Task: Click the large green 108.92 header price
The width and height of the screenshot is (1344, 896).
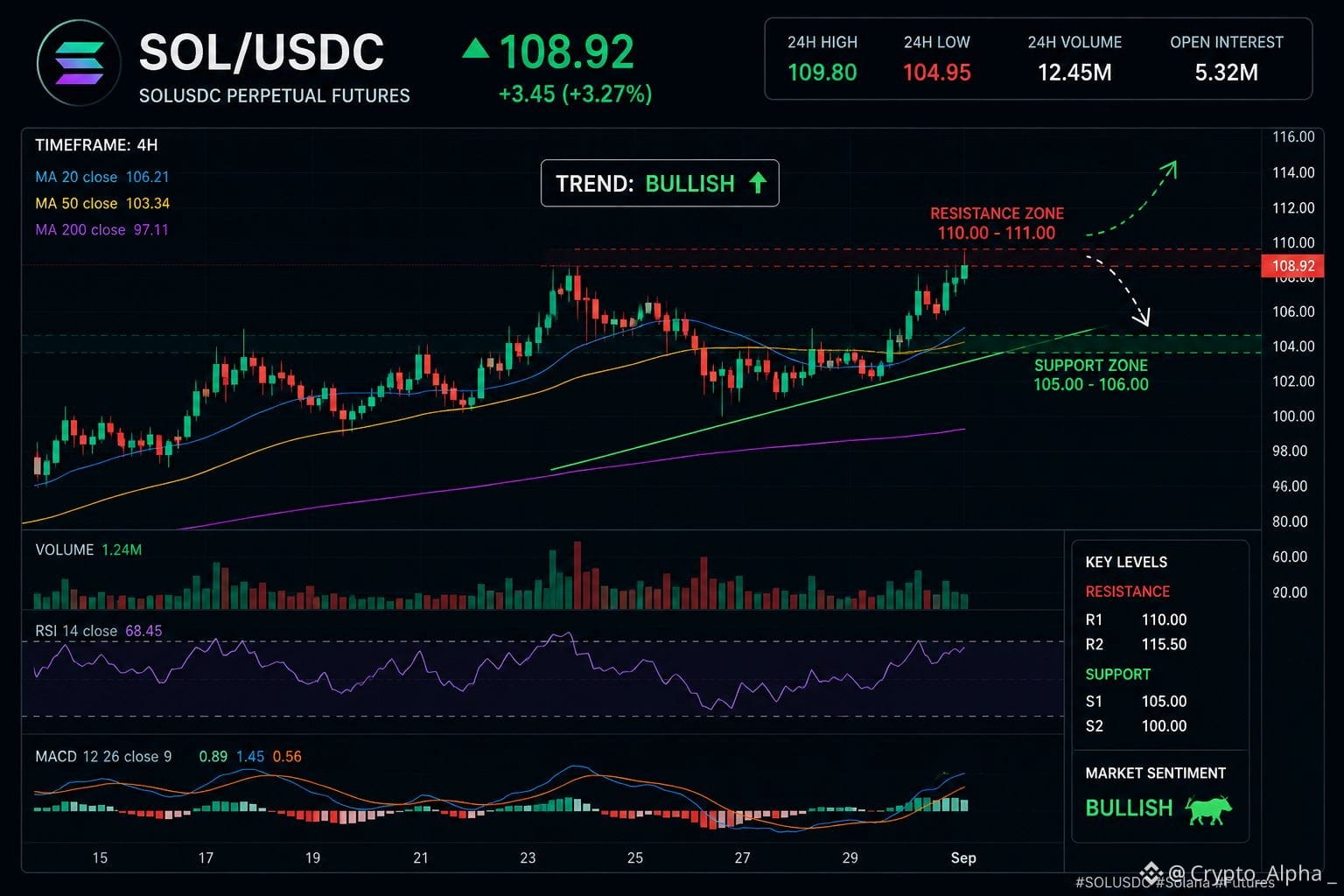Action: pos(566,52)
